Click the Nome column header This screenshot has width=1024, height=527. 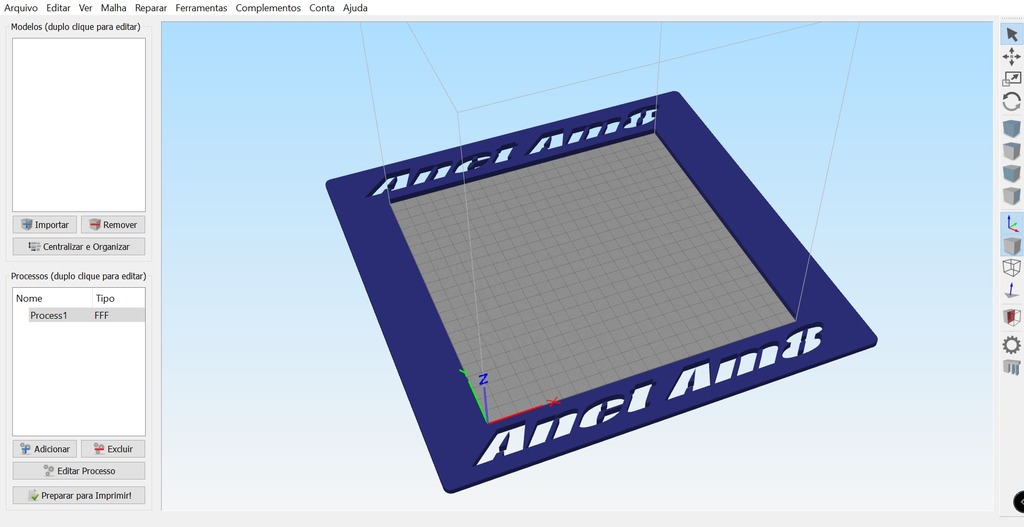click(x=29, y=298)
